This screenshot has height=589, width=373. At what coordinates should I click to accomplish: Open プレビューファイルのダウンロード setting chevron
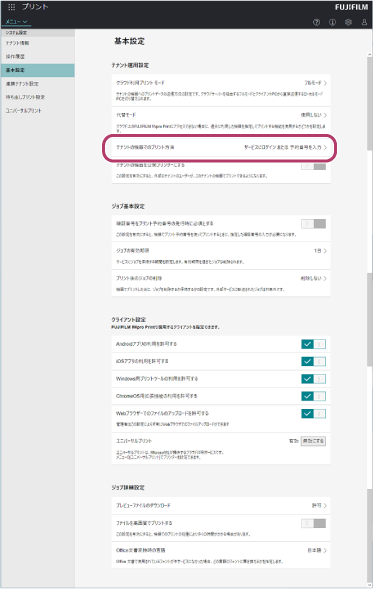[325, 506]
